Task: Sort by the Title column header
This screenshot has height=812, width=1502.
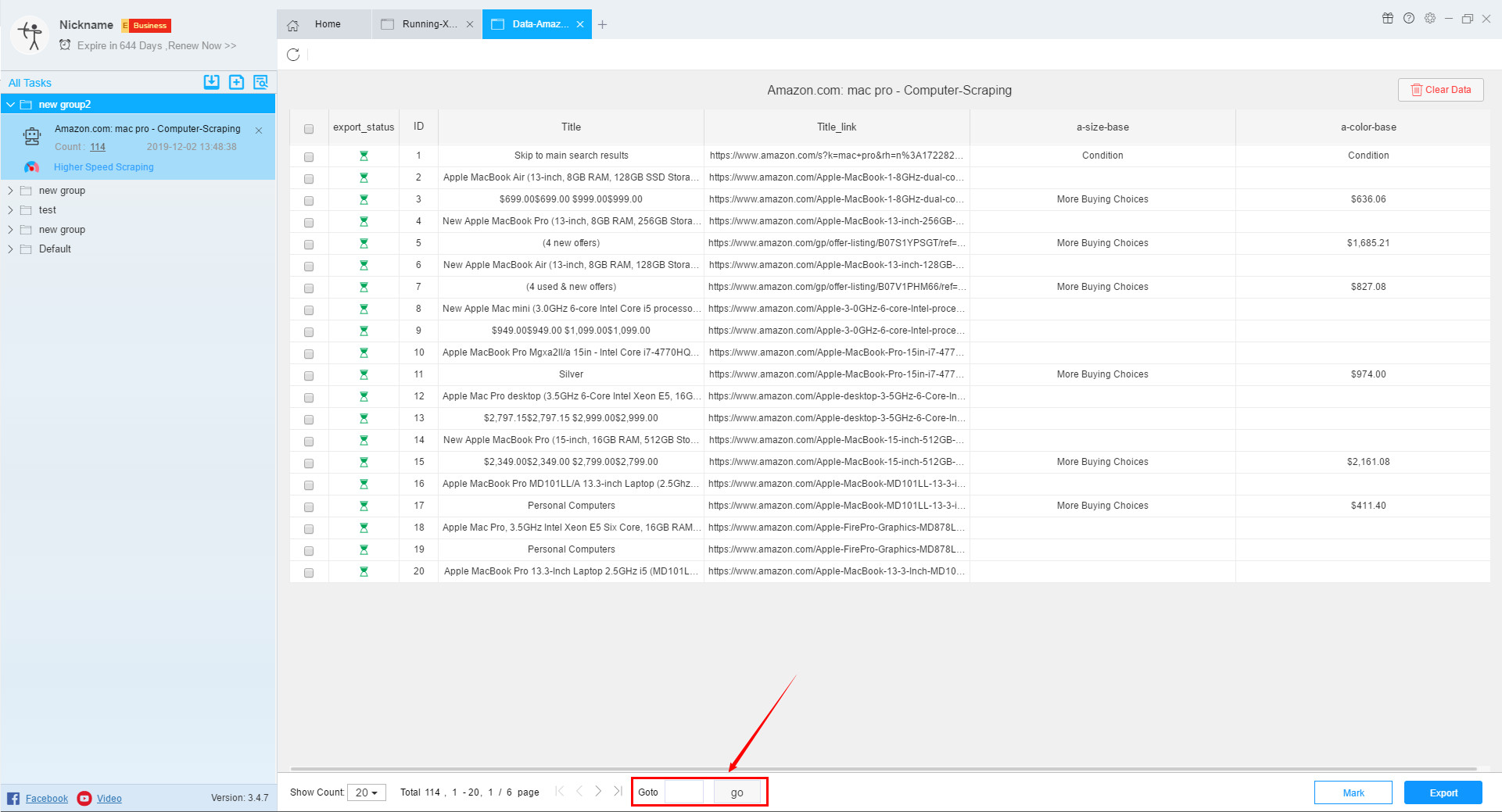Action: (x=571, y=127)
